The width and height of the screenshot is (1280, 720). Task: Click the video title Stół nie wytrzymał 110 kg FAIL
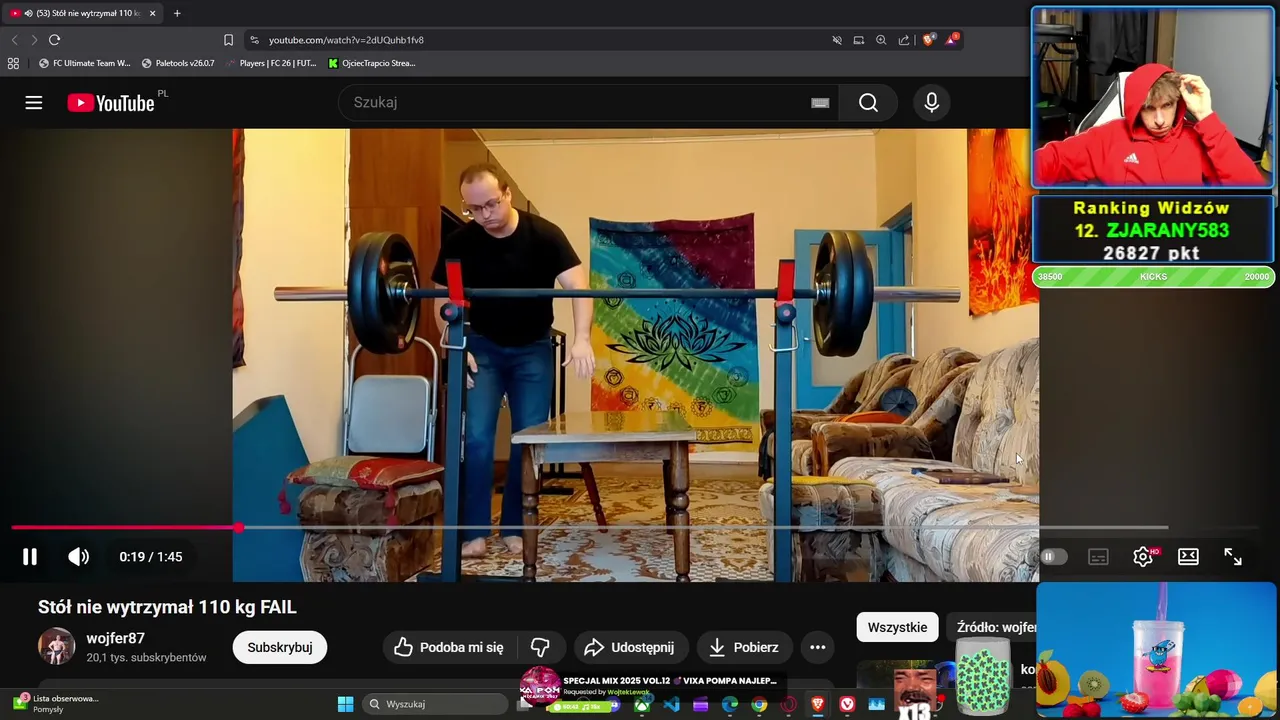pos(167,607)
